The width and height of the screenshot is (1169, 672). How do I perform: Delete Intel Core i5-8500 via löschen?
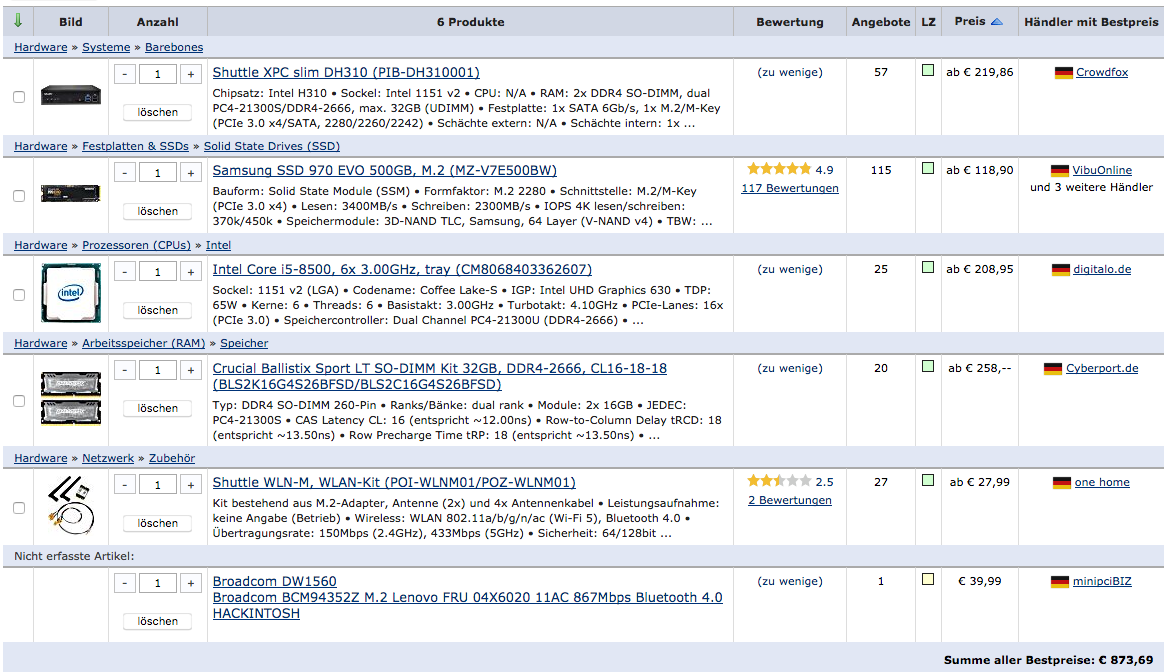[158, 310]
